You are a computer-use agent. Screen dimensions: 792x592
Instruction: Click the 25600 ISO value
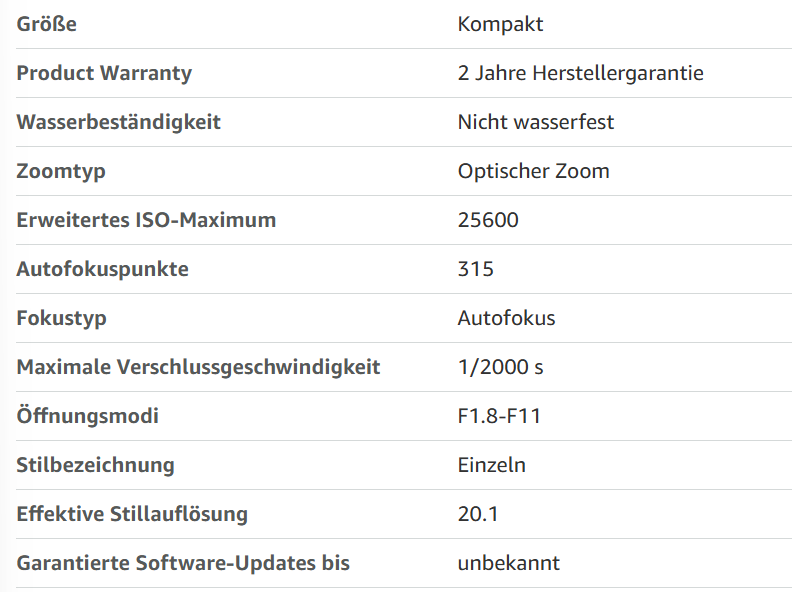point(488,220)
